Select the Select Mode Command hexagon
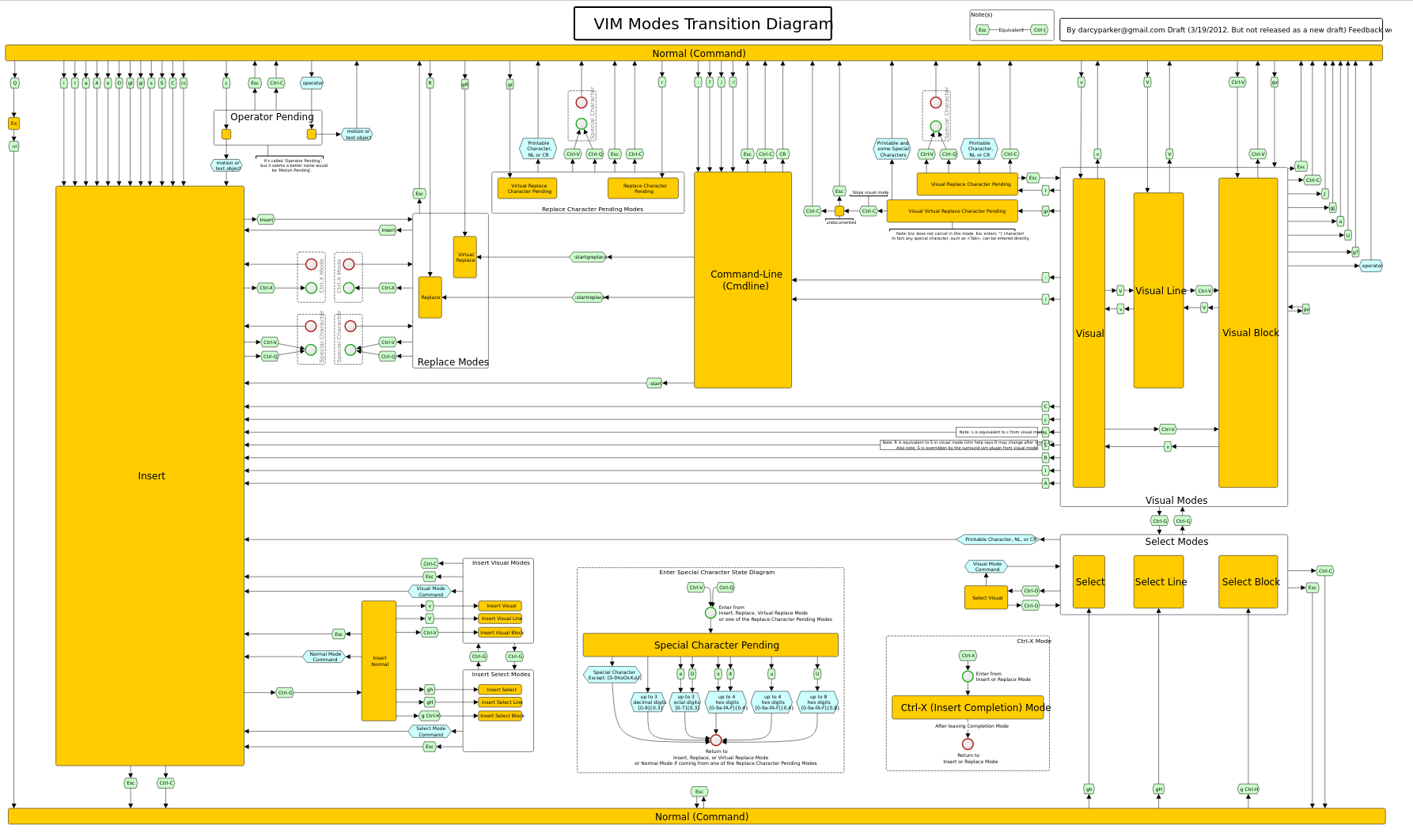Screen dimensions: 1413x840 430,732
